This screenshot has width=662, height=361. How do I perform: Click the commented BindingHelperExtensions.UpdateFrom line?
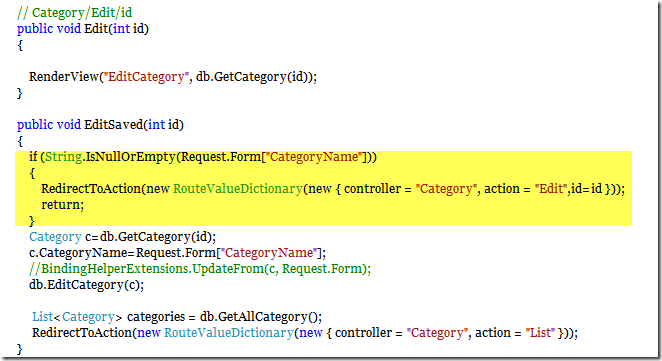200,269
